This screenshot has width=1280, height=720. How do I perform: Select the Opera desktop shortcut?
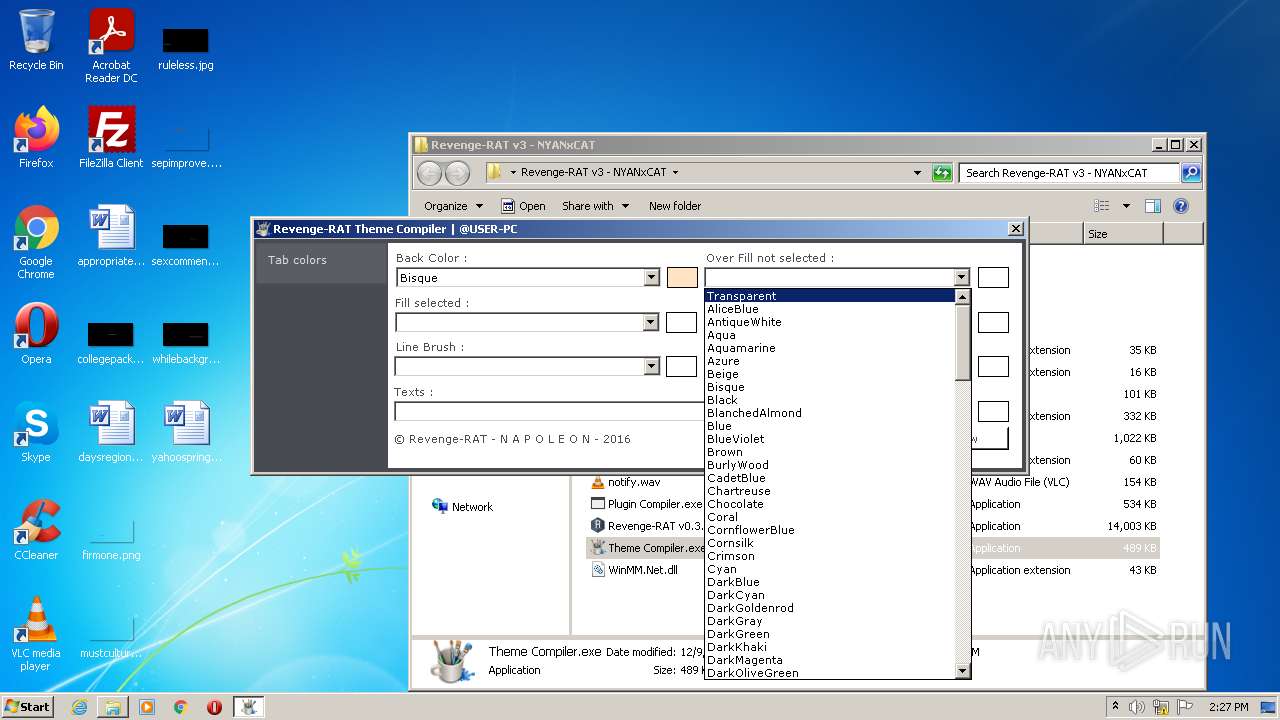coord(36,333)
